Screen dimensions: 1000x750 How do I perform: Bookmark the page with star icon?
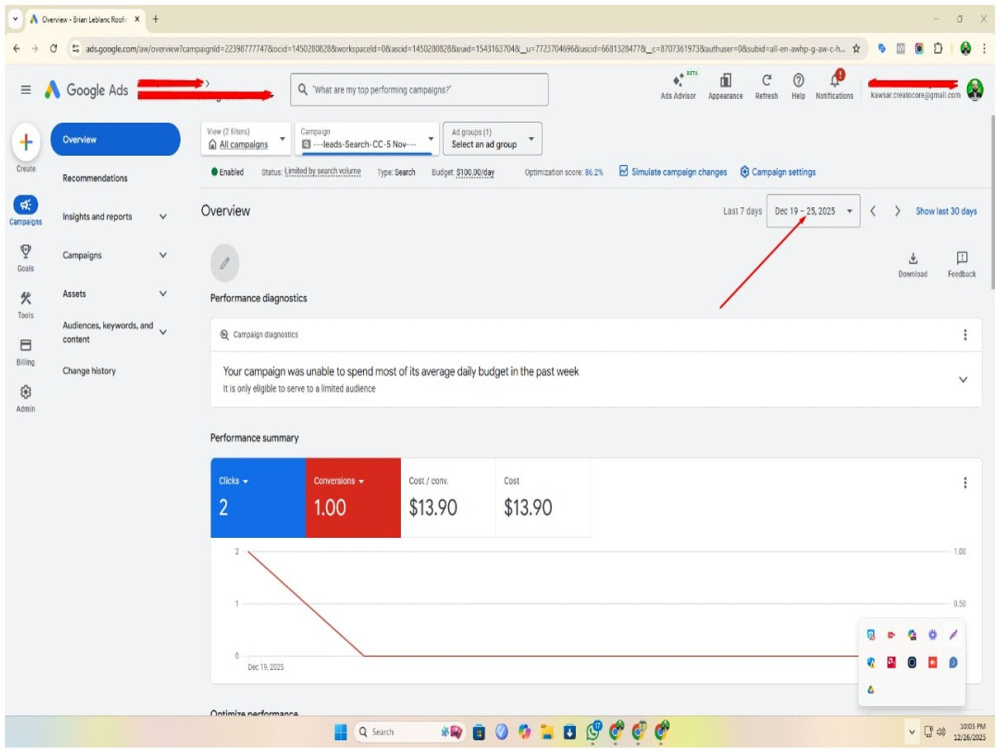[857, 48]
